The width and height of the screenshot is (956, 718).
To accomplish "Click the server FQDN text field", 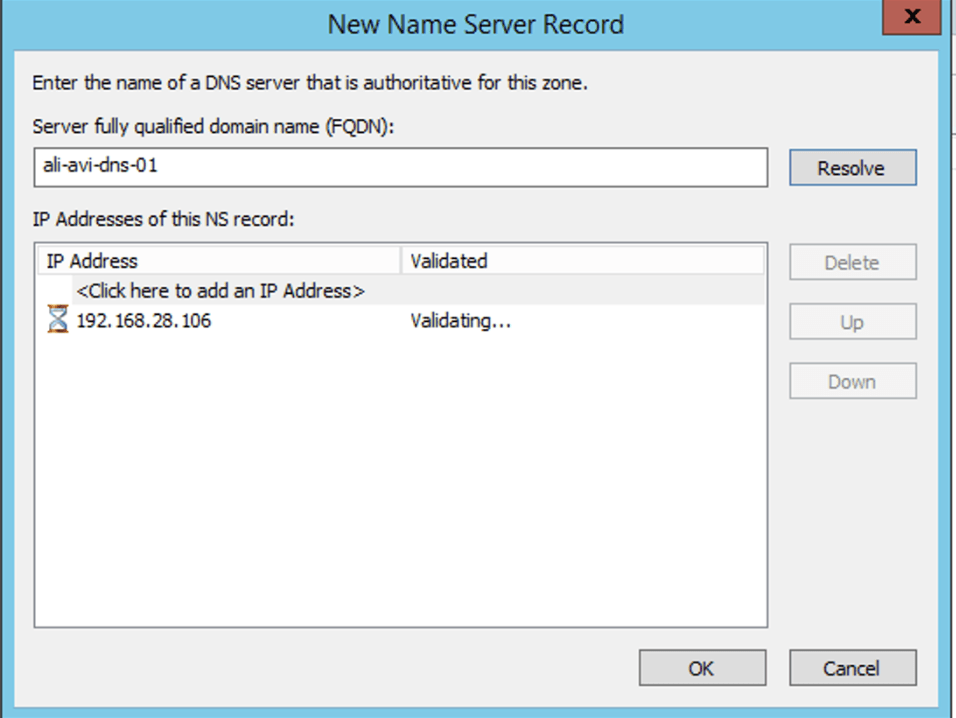I will [400, 167].
